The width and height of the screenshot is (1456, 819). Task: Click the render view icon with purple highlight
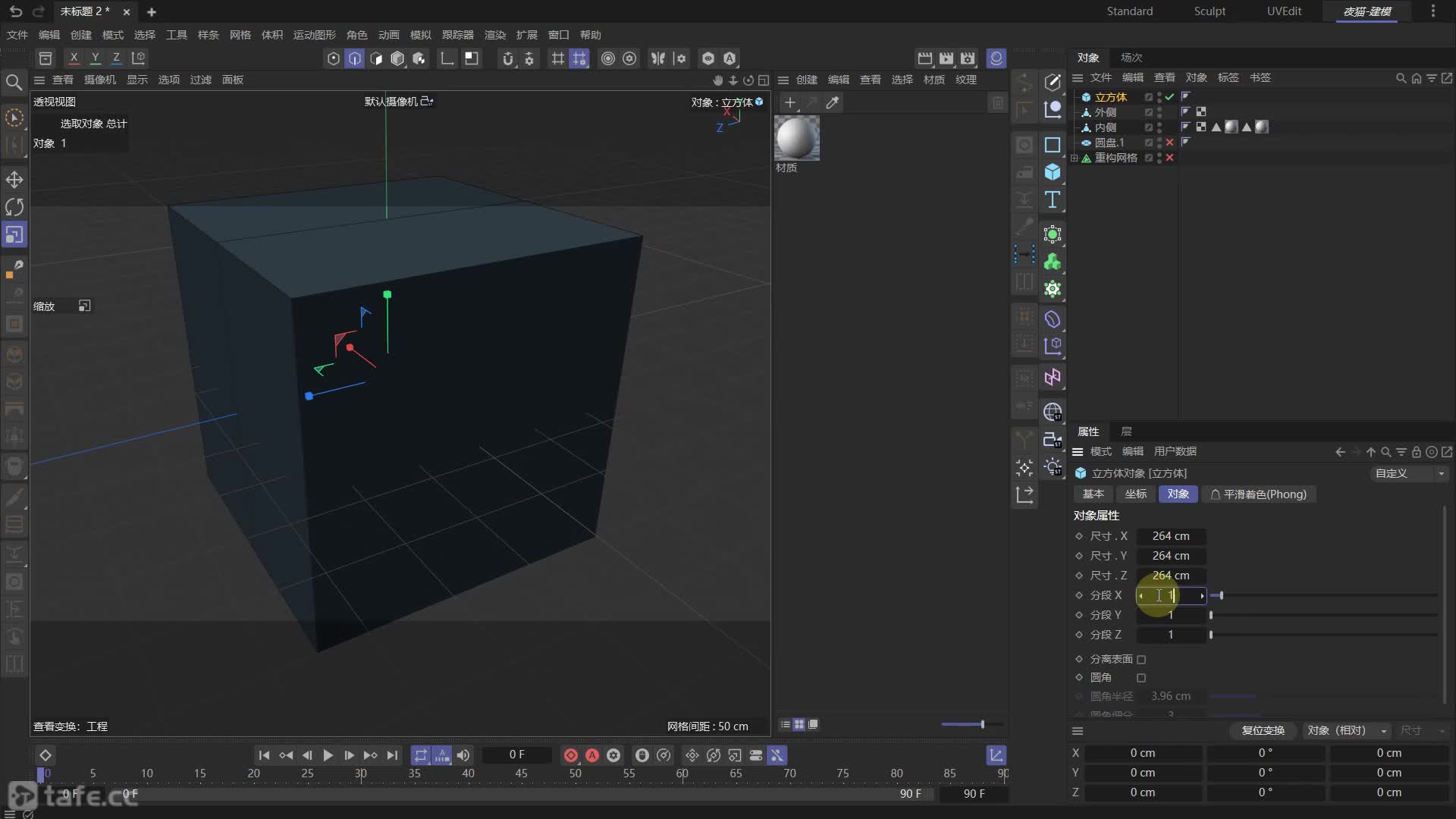[x=996, y=58]
